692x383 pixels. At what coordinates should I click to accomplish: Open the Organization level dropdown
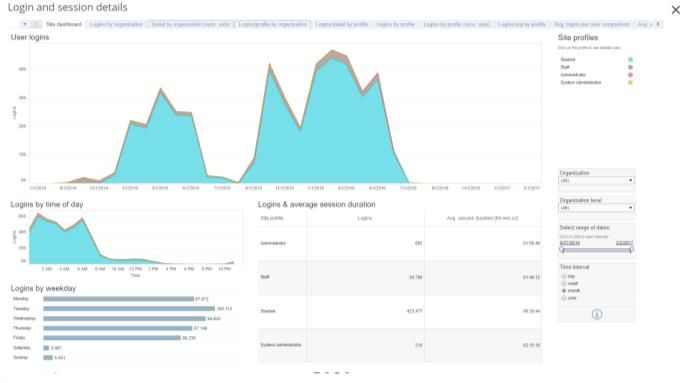pyautogui.click(x=596, y=208)
